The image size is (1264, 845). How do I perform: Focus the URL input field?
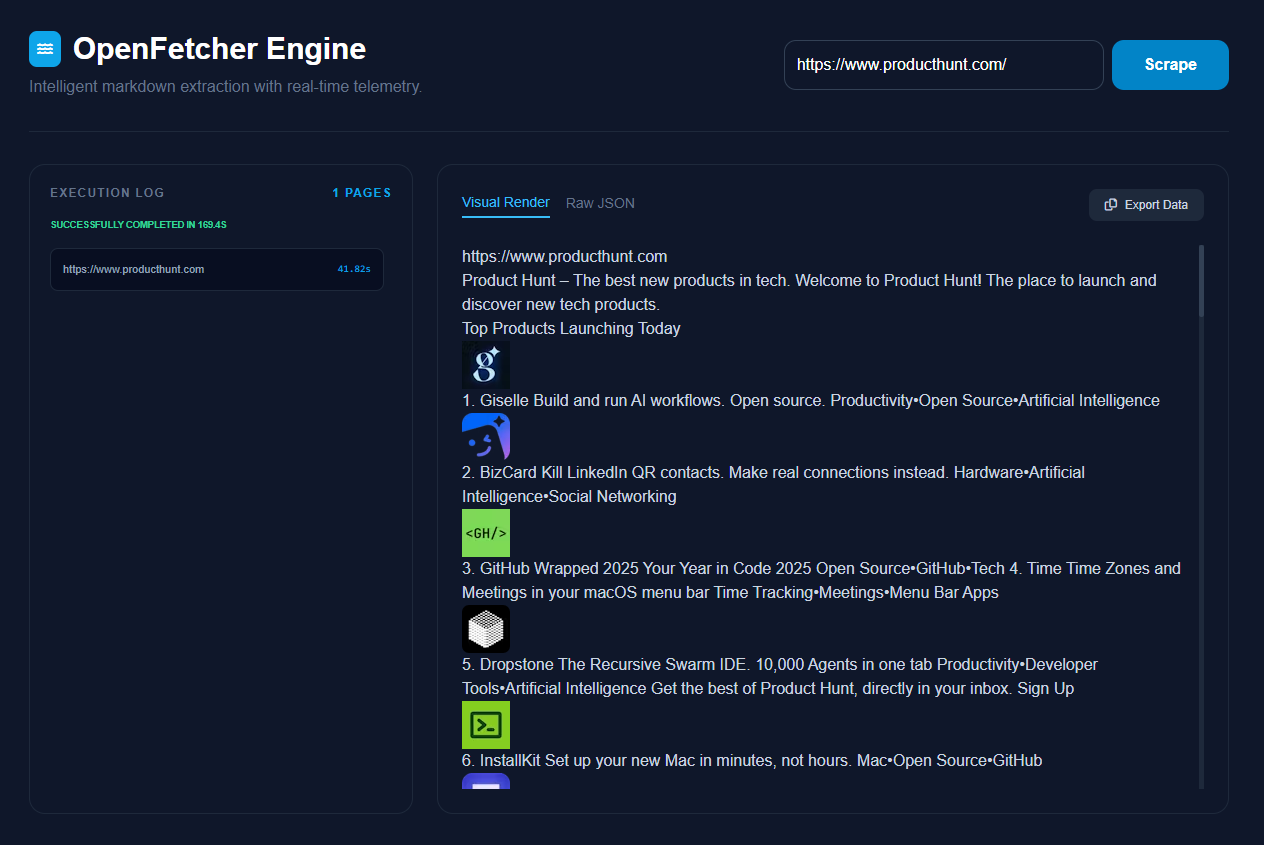click(x=944, y=65)
